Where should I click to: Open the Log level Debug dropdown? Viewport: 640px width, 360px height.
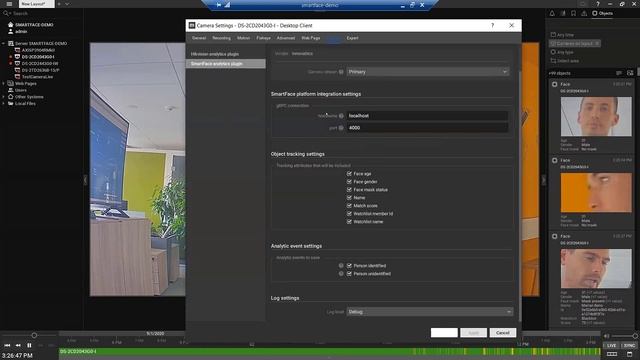(x=429, y=312)
